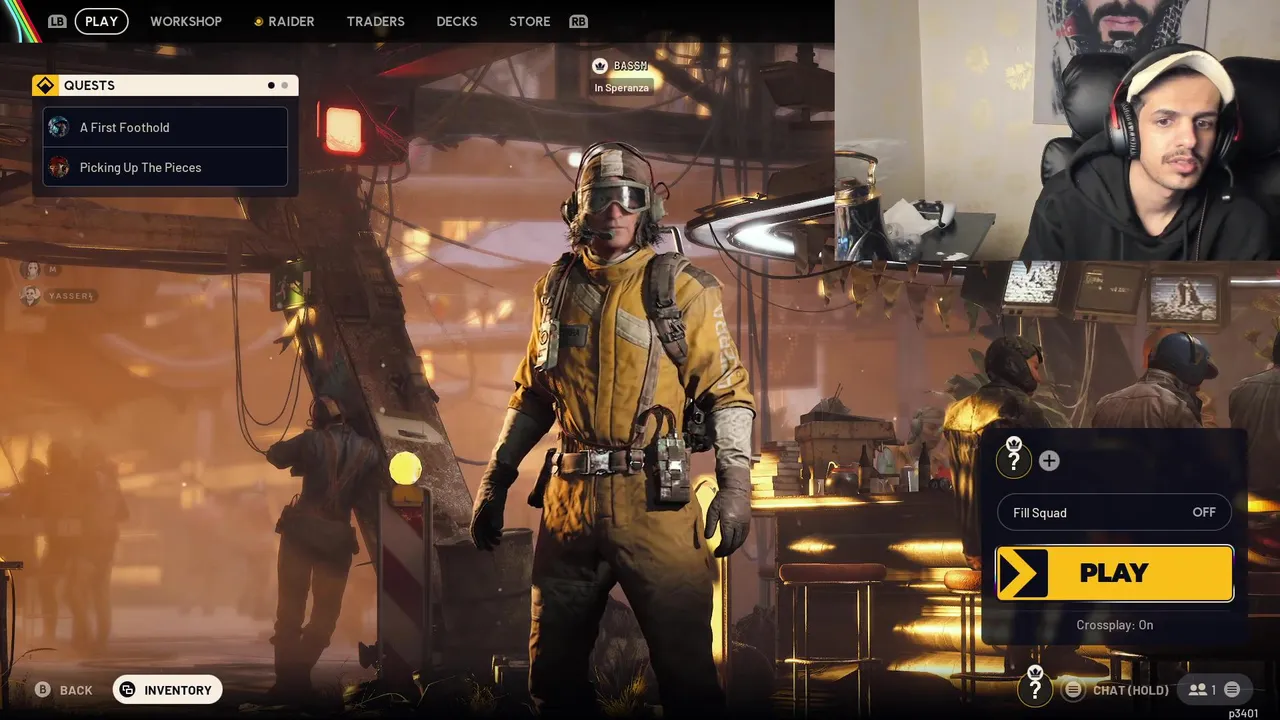Click the Picking Up The Pieces quest icon

(59, 167)
